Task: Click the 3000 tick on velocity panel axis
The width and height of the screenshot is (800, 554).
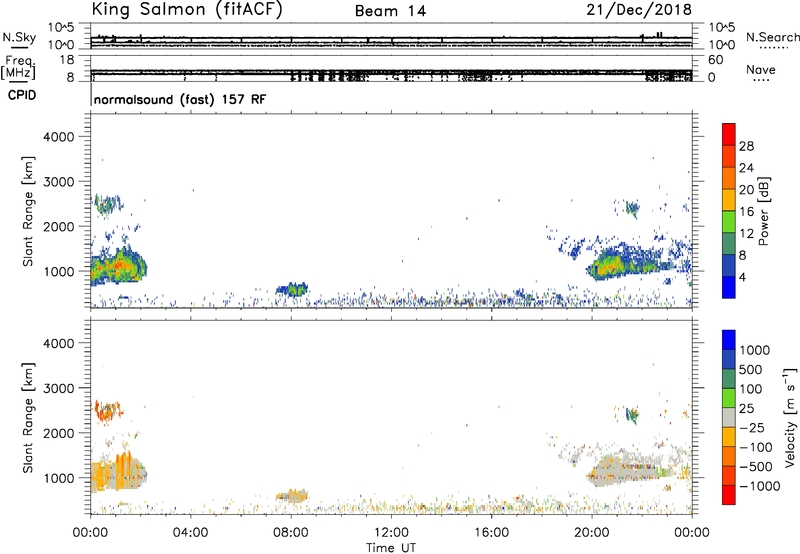Action: (x=59, y=388)
